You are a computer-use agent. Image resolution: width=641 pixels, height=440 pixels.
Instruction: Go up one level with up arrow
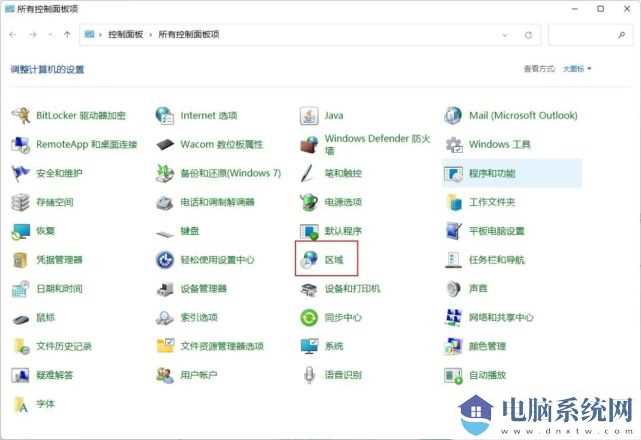click(x=67, y=35)
